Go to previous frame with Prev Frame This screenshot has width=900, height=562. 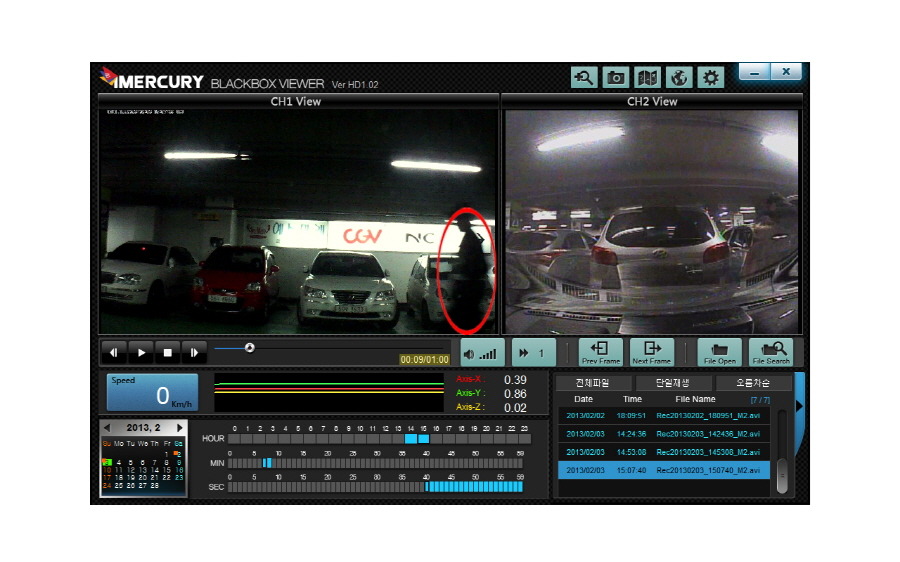[600, 352]
